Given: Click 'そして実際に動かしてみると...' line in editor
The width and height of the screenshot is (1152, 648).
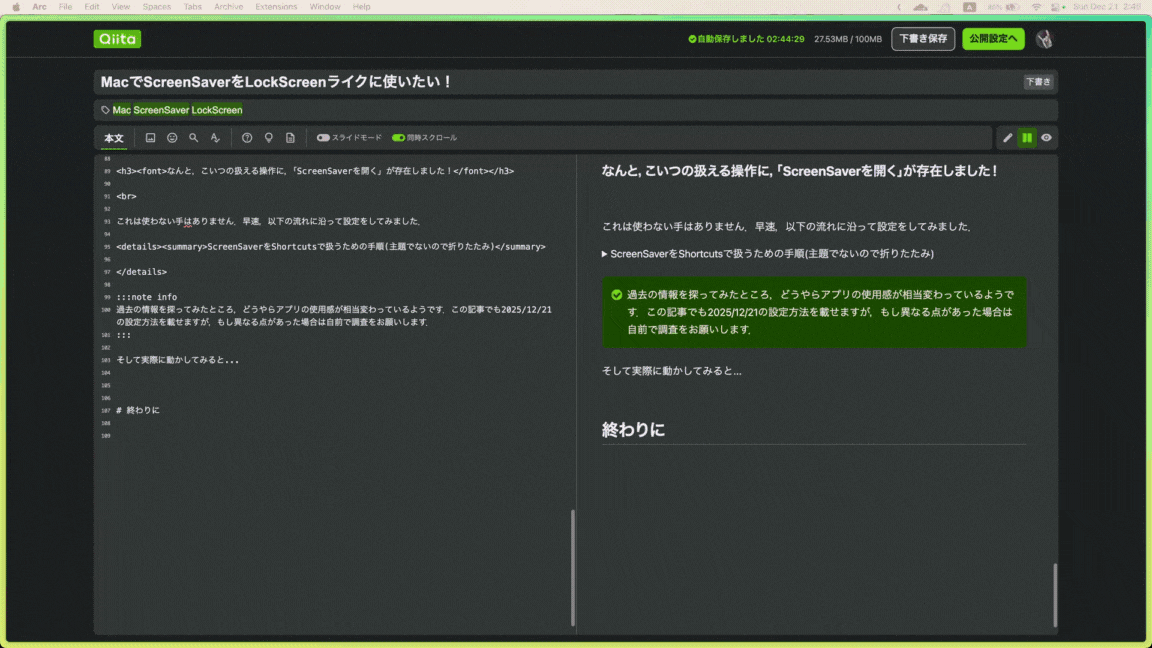Looking at the screenshot, I should pyautogui.click(x=177, y=360).
